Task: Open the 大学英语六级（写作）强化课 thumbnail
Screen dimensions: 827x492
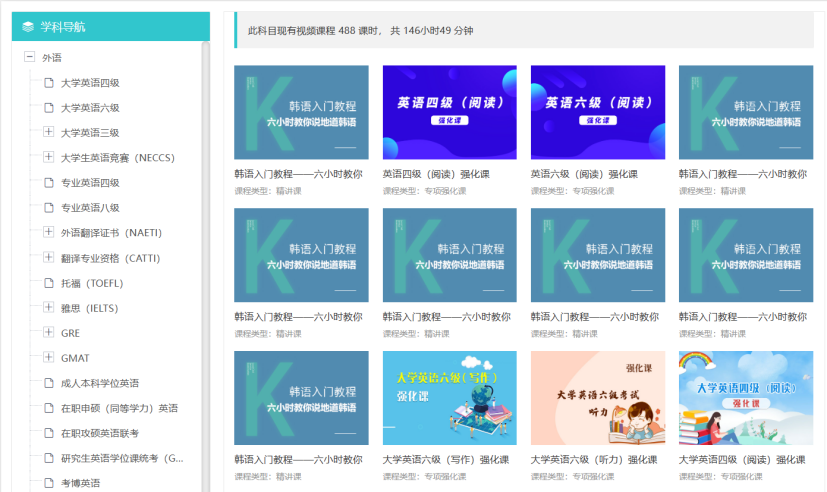Action: pyautogui.click(x=449, y=397)
